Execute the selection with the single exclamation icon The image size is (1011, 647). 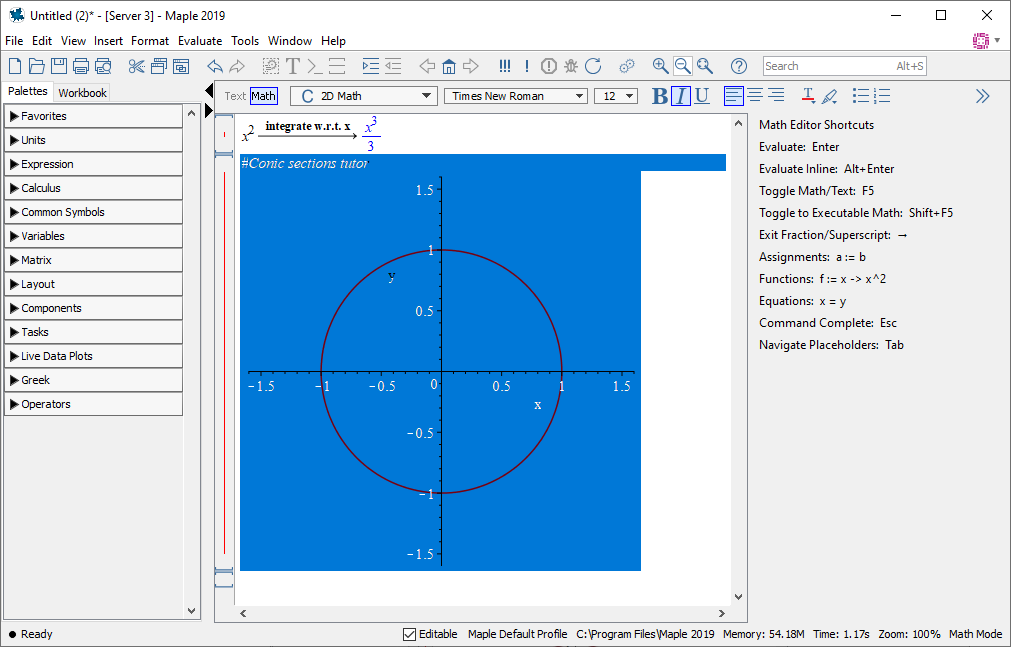click(x=527, y=66)
